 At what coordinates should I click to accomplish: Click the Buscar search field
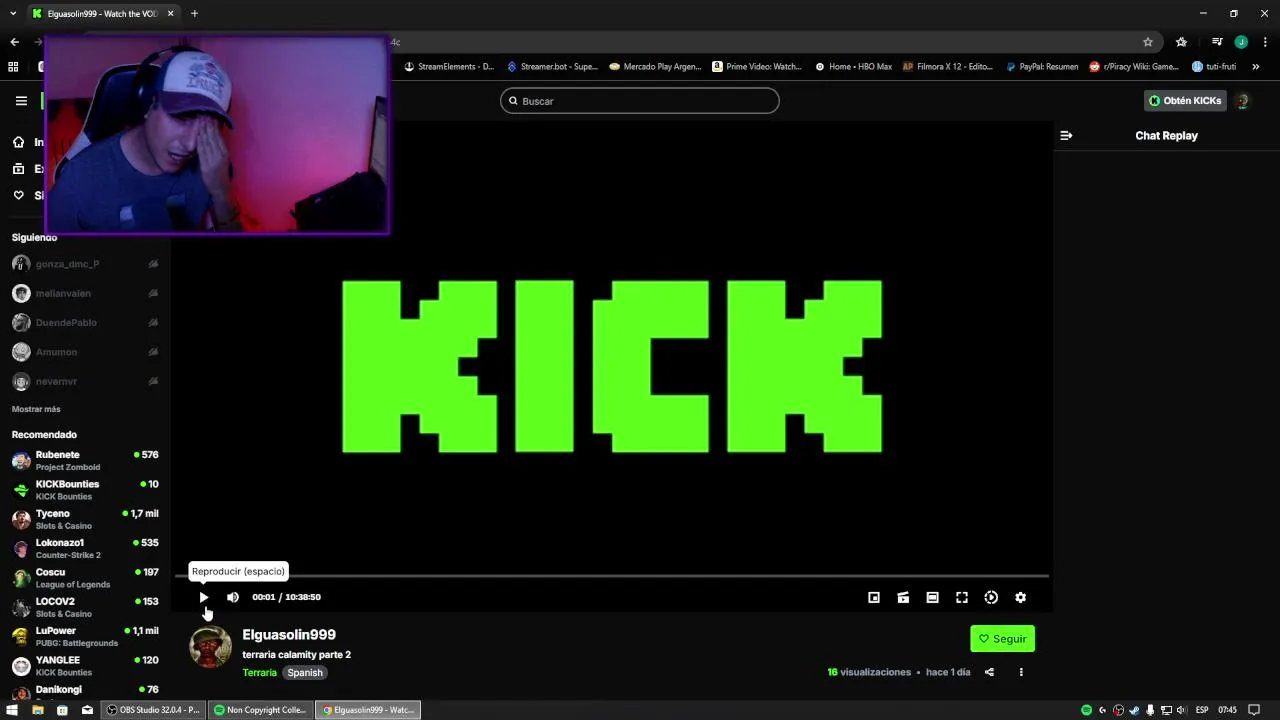click(640, 101)
